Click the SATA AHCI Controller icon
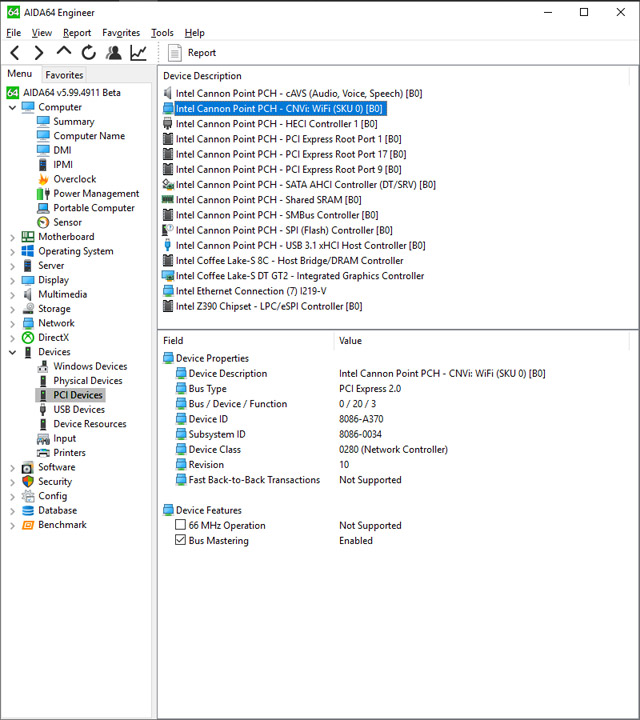The image size is (640, 720). 168,184
